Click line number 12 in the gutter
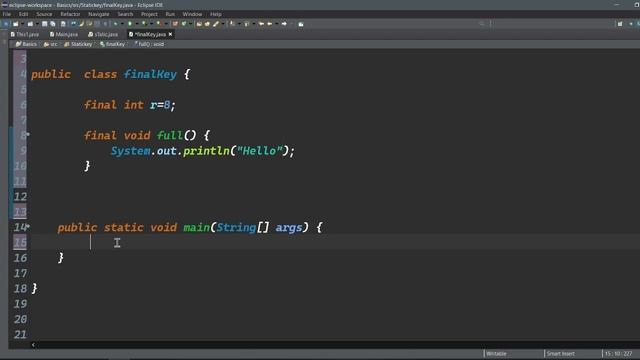This screenshot has height=360, width=640. [20, 196]
